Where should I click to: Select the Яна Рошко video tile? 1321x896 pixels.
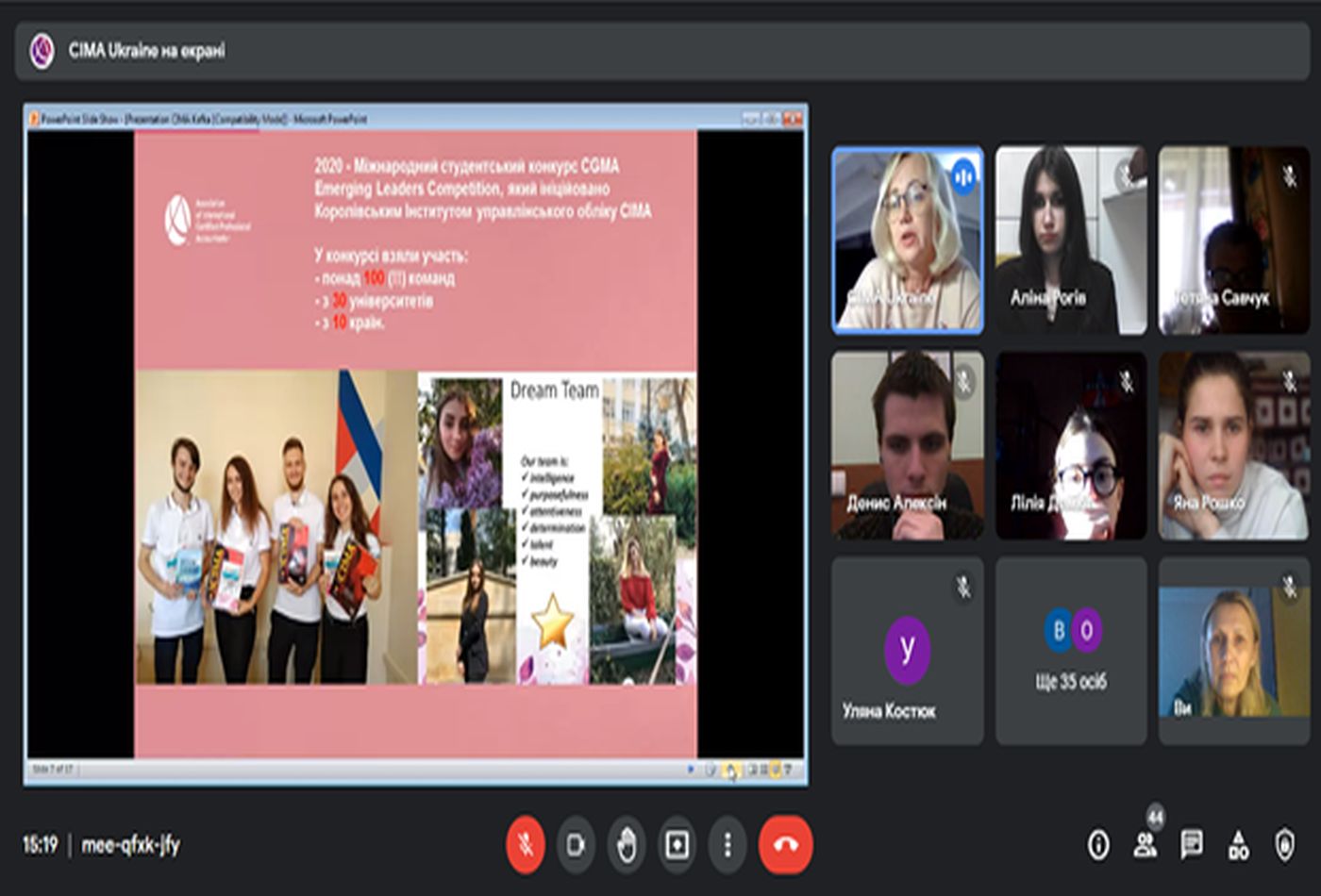pos(1233,445)
